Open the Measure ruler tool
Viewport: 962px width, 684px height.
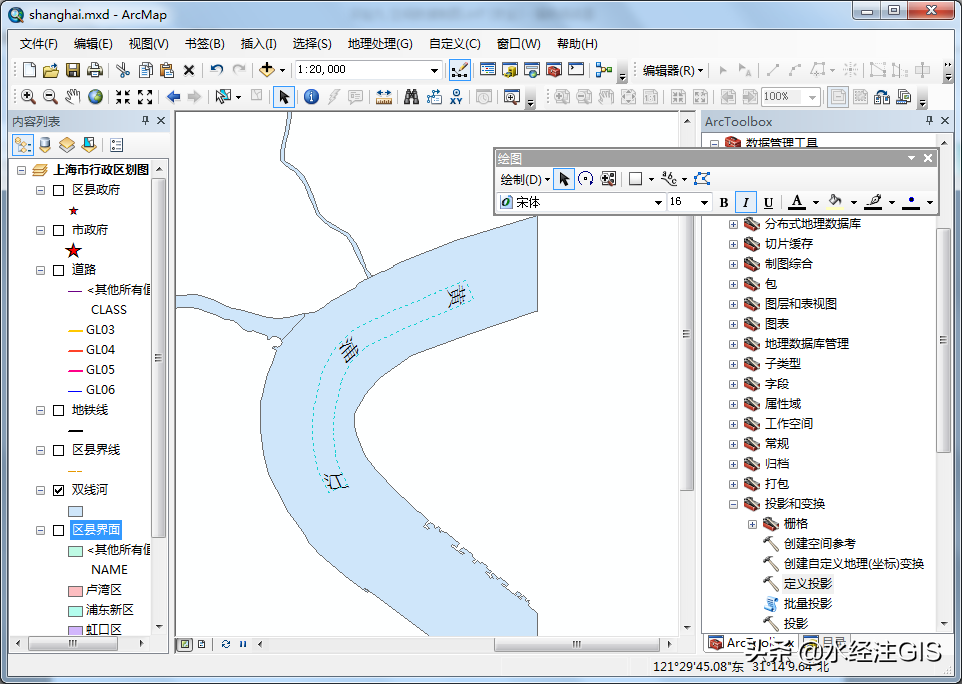384,96
